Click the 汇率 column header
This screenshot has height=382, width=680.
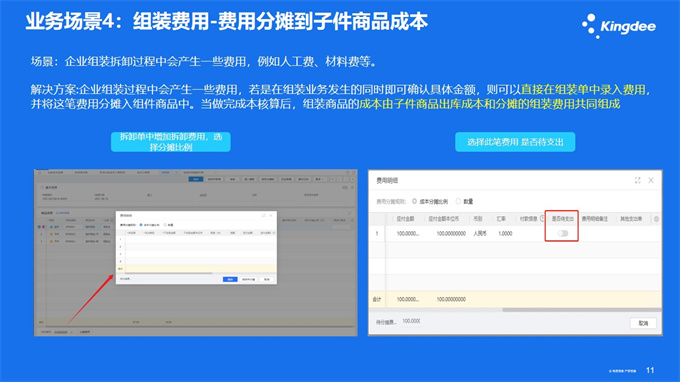point(501,219)
